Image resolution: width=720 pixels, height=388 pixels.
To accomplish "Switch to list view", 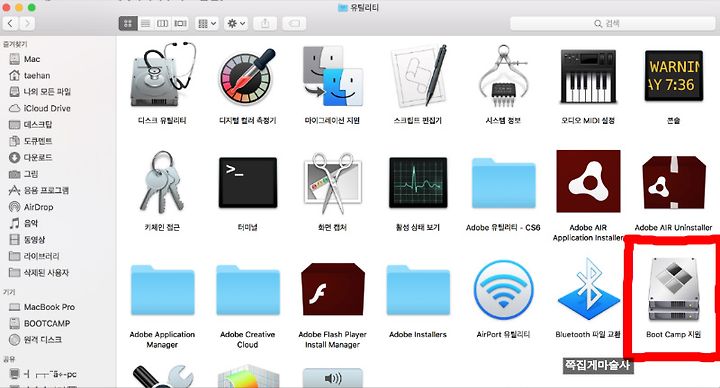I will point(145,23).
